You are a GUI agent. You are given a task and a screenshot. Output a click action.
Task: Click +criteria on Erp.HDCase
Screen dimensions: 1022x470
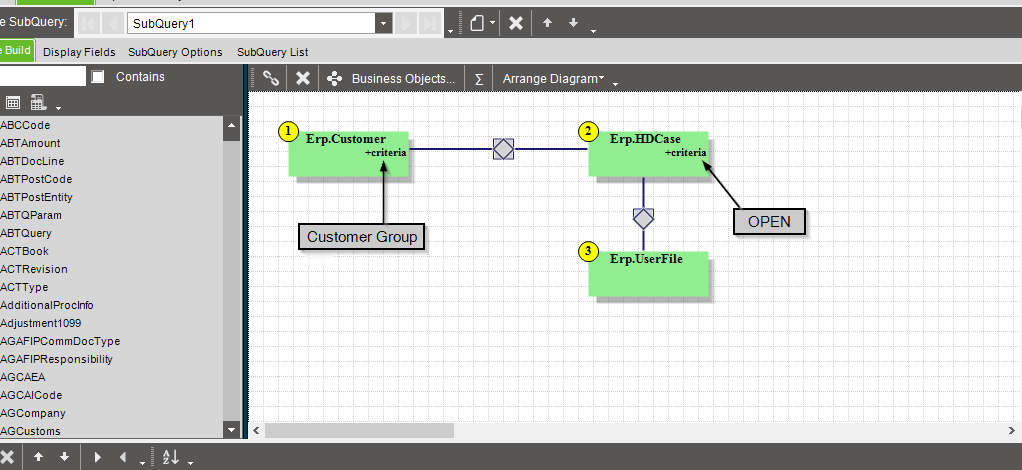tap(685, 153)
